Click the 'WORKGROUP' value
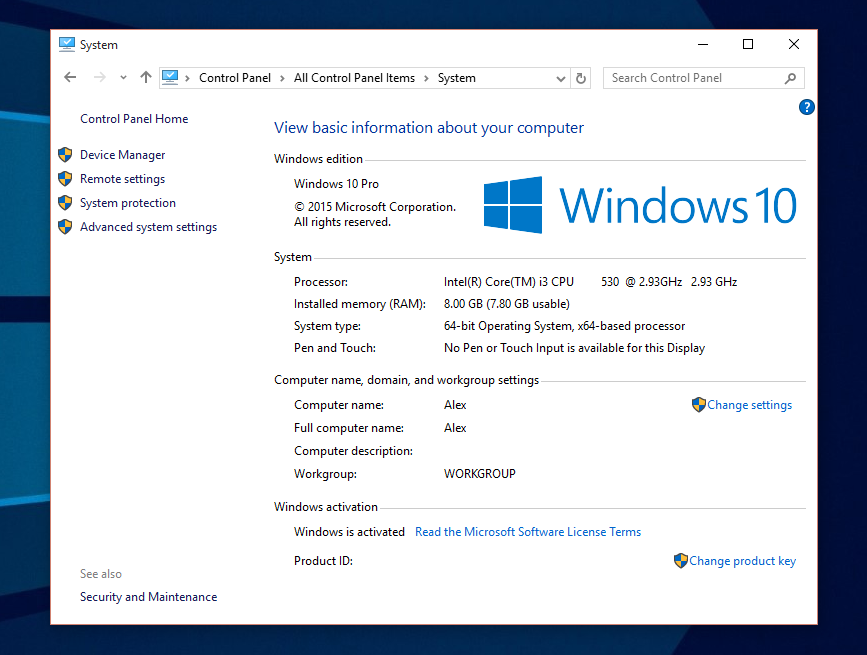This screenshot has width=867, height=655. click(479, 474)
